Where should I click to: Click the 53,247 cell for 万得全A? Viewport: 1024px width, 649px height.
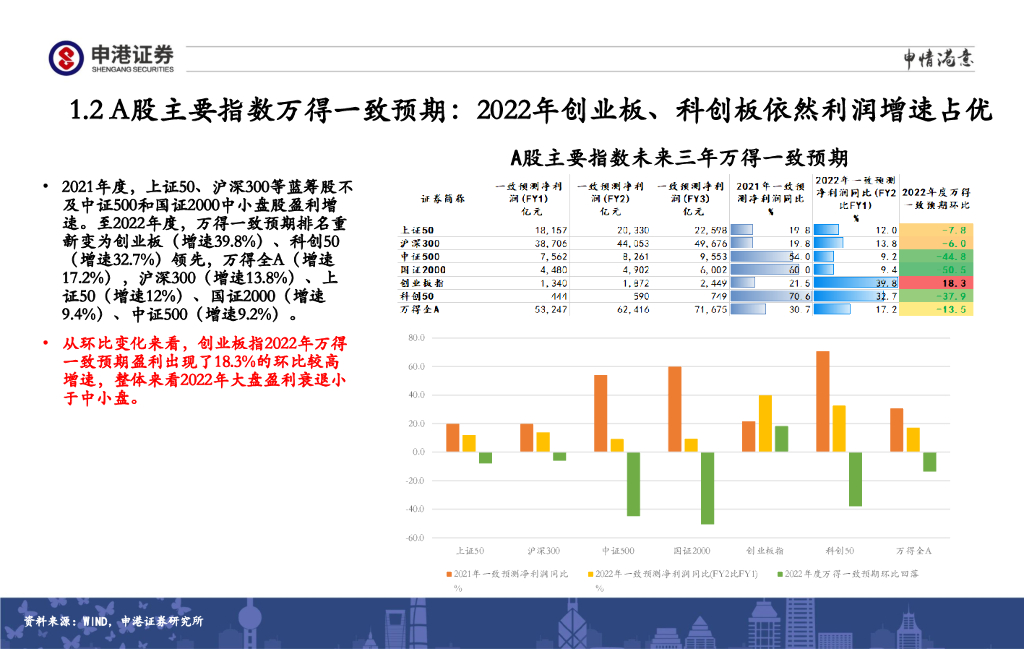tap(551, 309)
